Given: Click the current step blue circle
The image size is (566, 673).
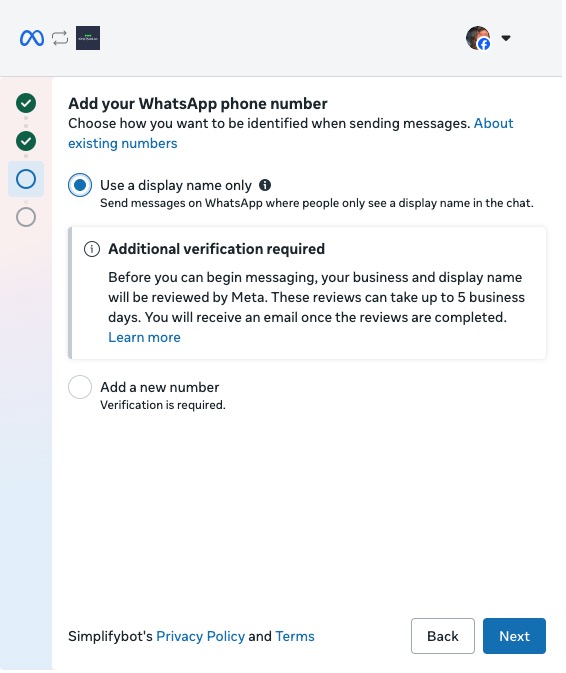Looking at the screenshot, I should click(26, 179).
